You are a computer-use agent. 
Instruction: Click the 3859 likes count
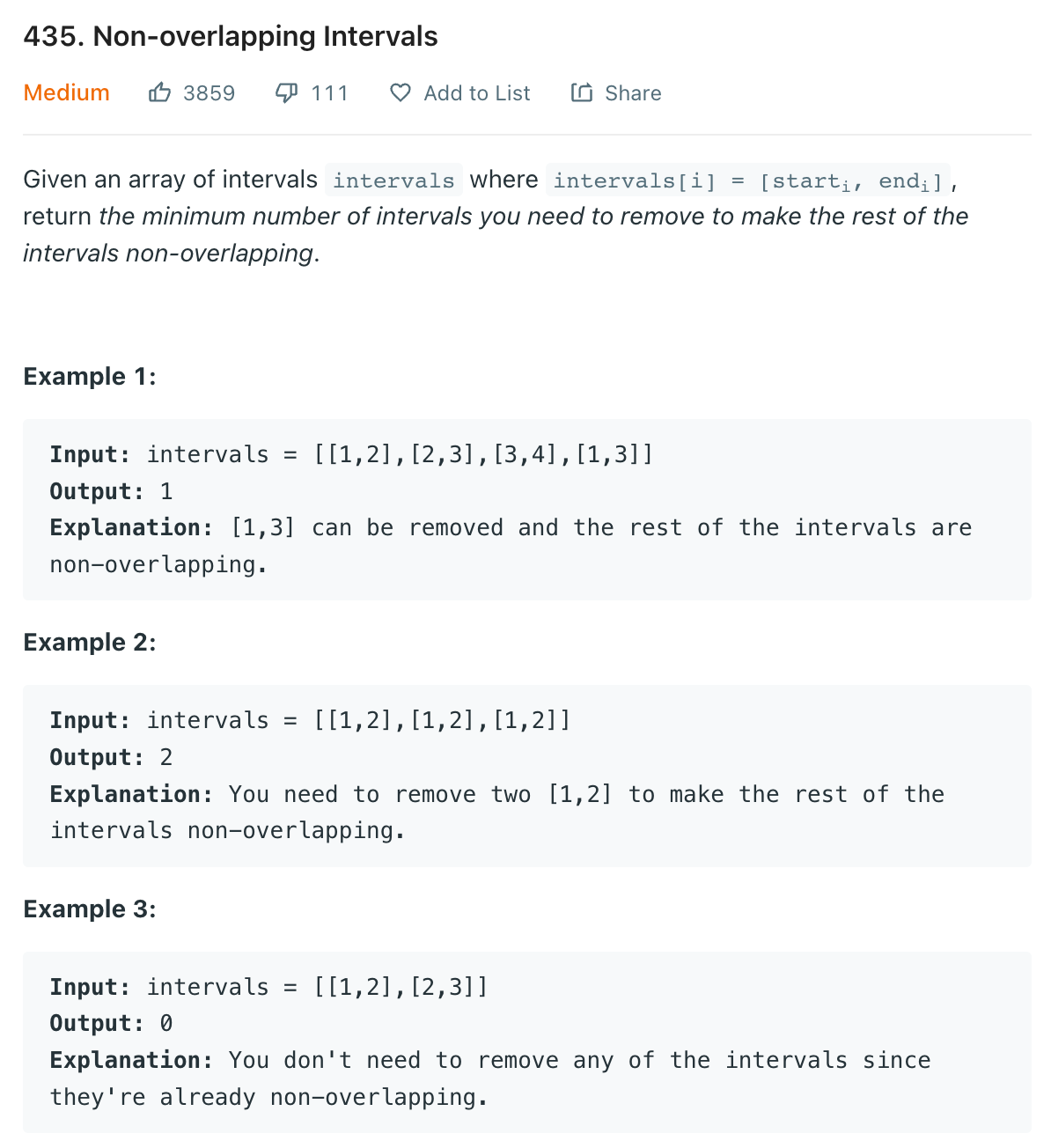209,93
